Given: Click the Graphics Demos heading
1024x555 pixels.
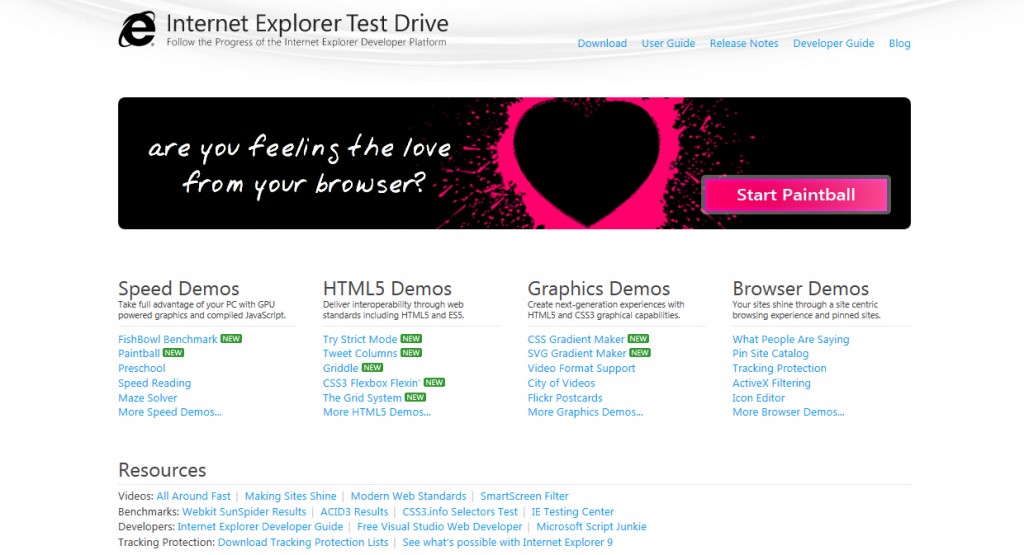Looking at the screenshot, I should (x=599, y=289).
